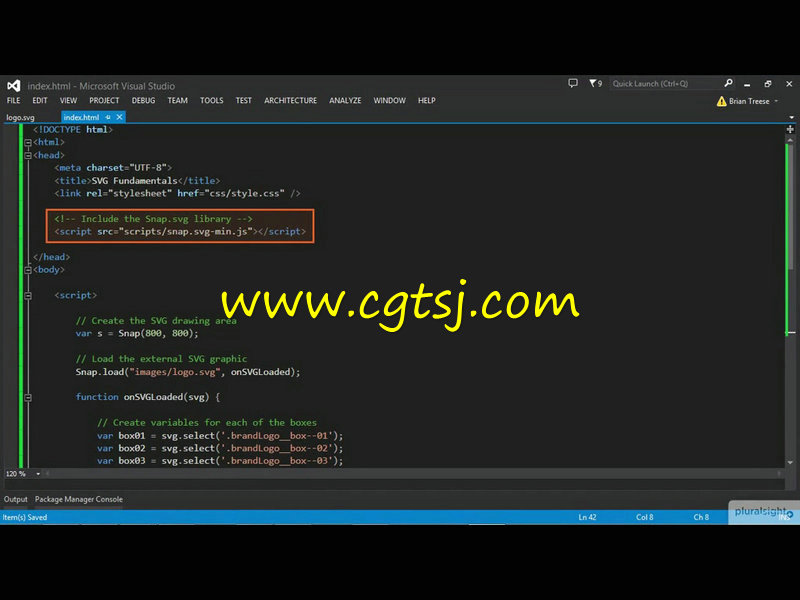Click the meta charset UTF-8 line
The height and width of the screenshot is (600, 800).
pos(113,168)
